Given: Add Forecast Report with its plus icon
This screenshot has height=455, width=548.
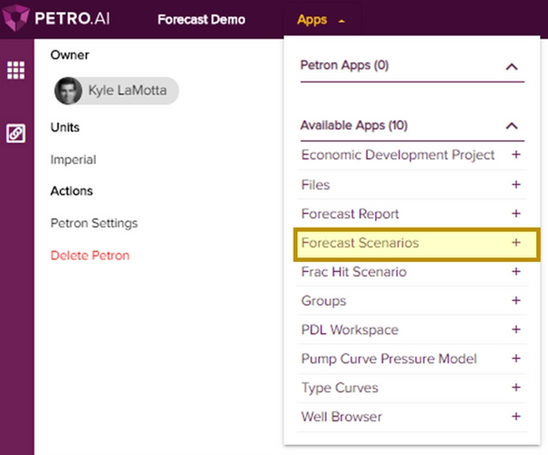Looking at the screenshot, I should pyautogui.click(x=516, y=214).
